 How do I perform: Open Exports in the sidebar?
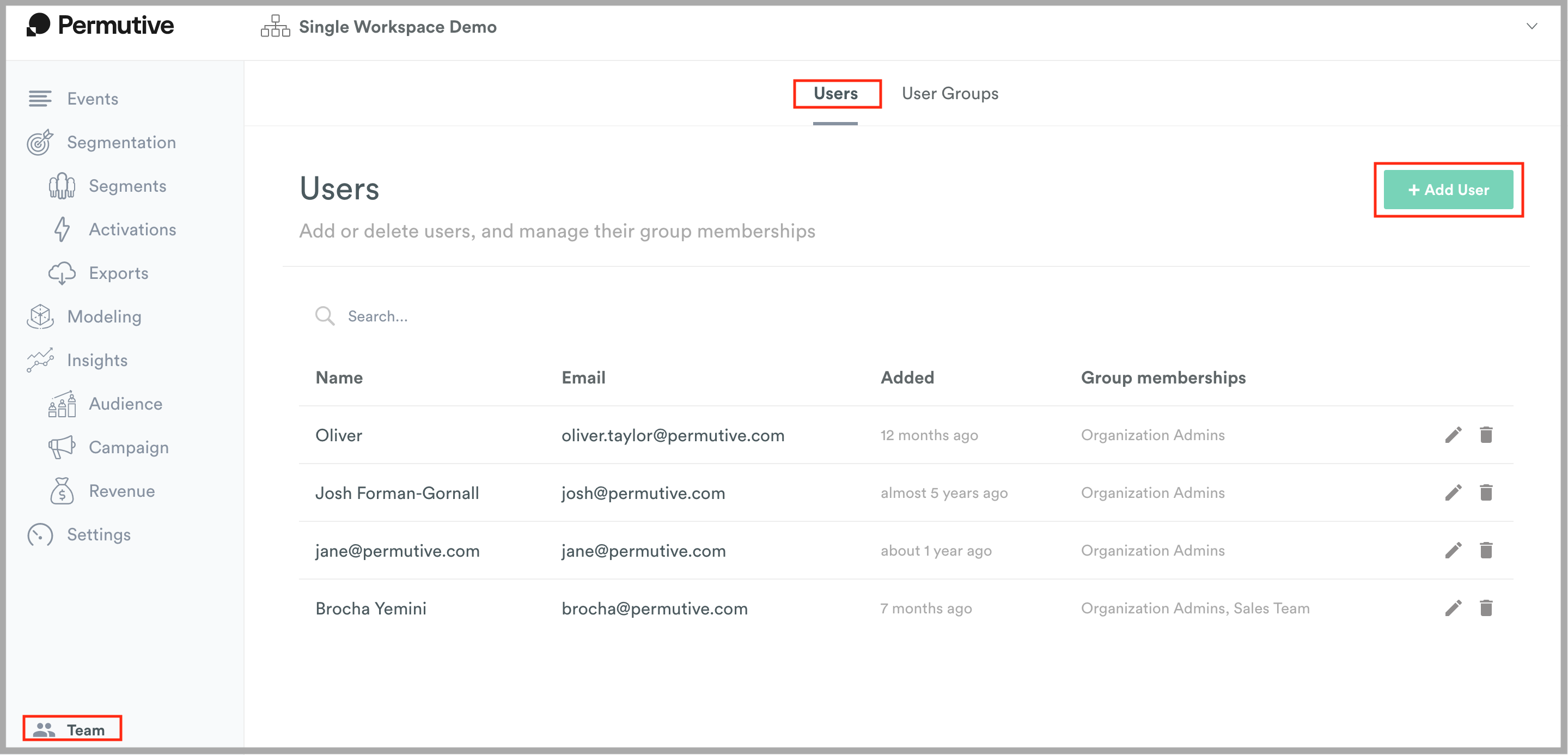(x=118, y=273)
